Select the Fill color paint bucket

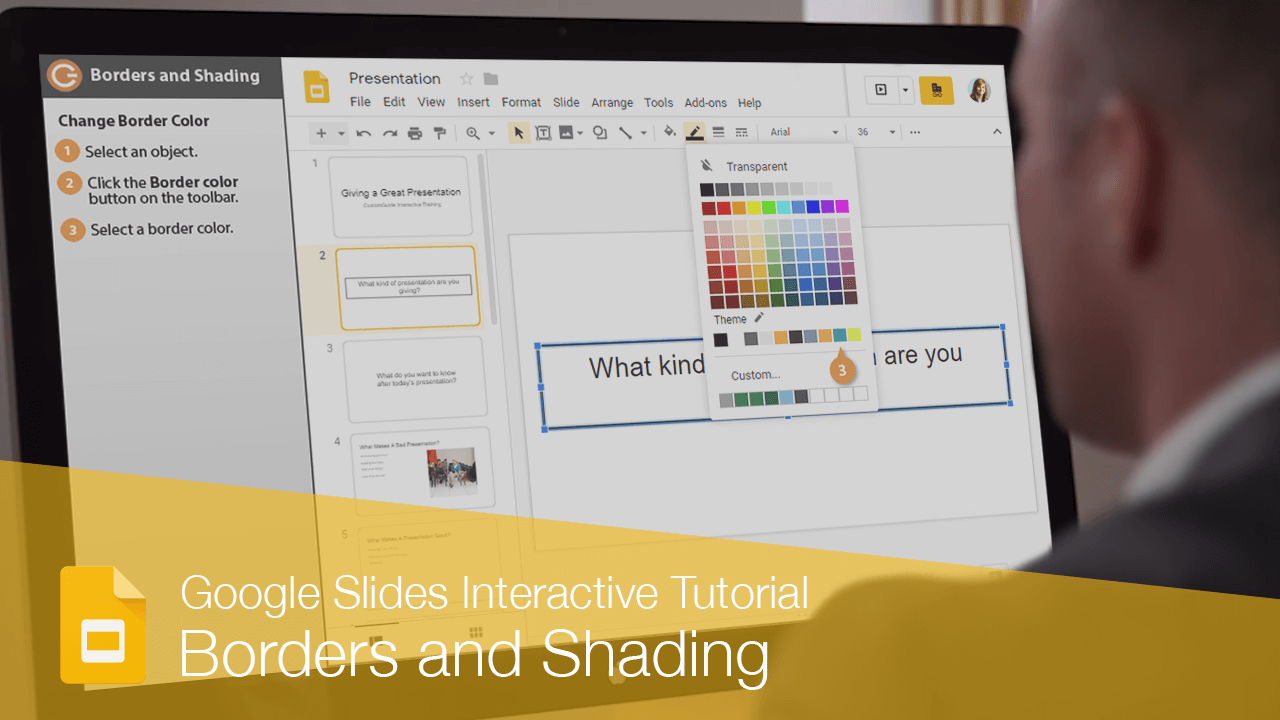tap(670, 132)
